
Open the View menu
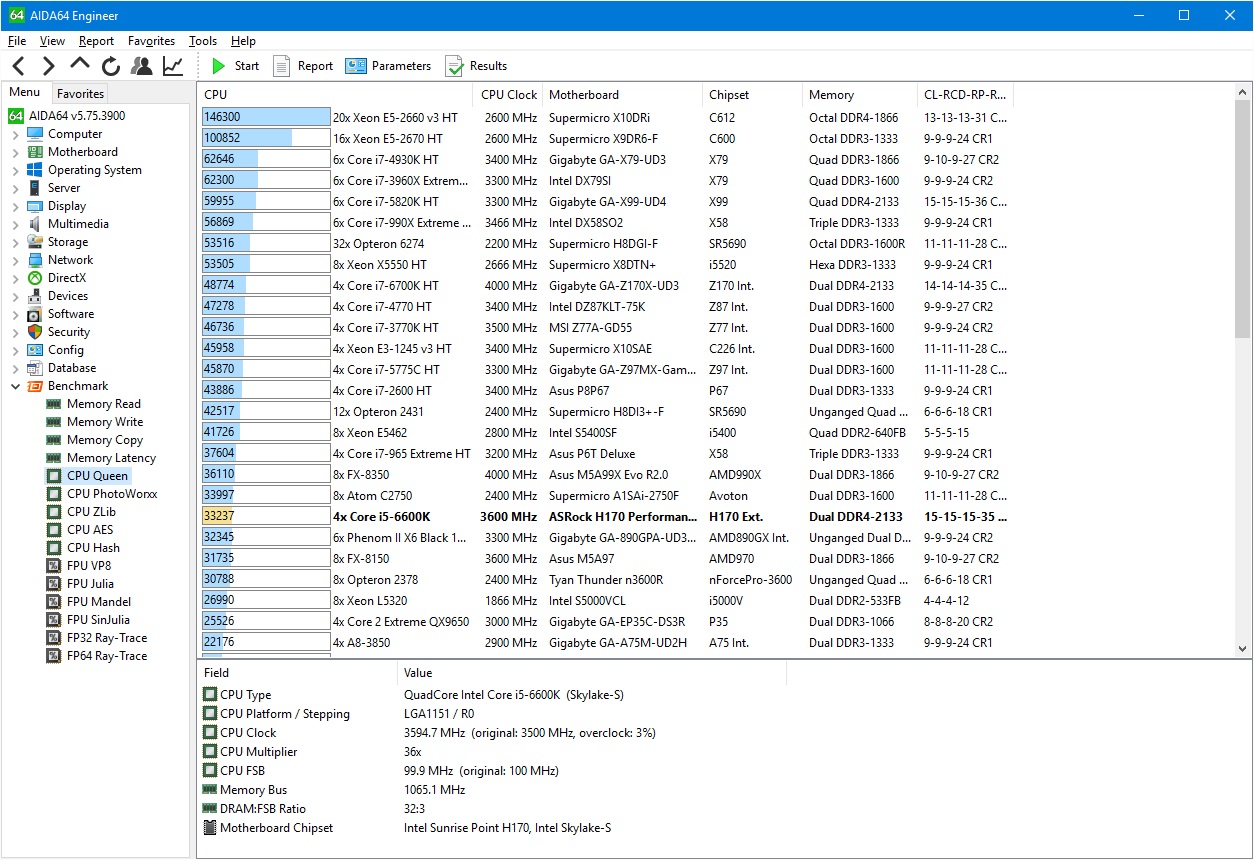(52, 41)
